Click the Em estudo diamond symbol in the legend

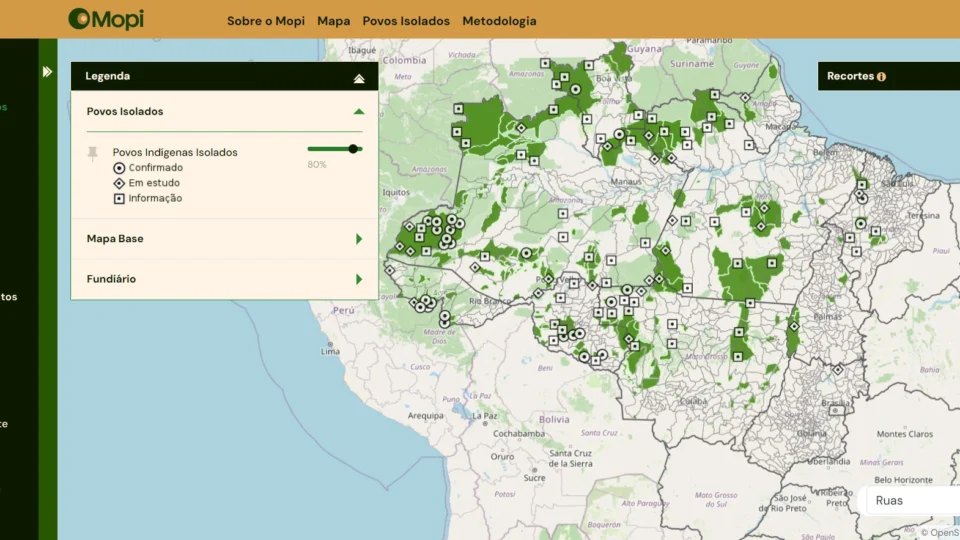(x=119, y=183)
